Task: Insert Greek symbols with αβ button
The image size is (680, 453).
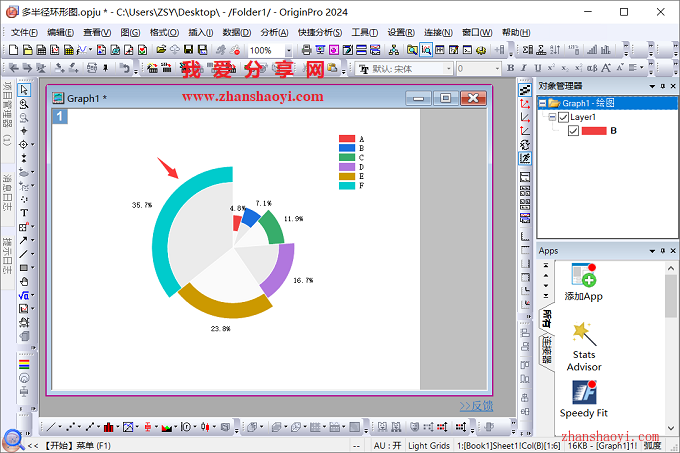Action: (x=592, y=68)
